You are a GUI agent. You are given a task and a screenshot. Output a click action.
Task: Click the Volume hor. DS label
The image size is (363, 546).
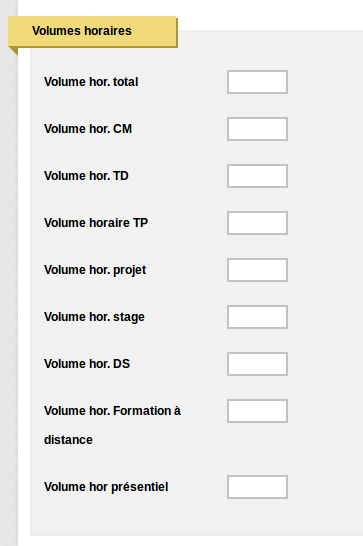(x=87, y=364)
